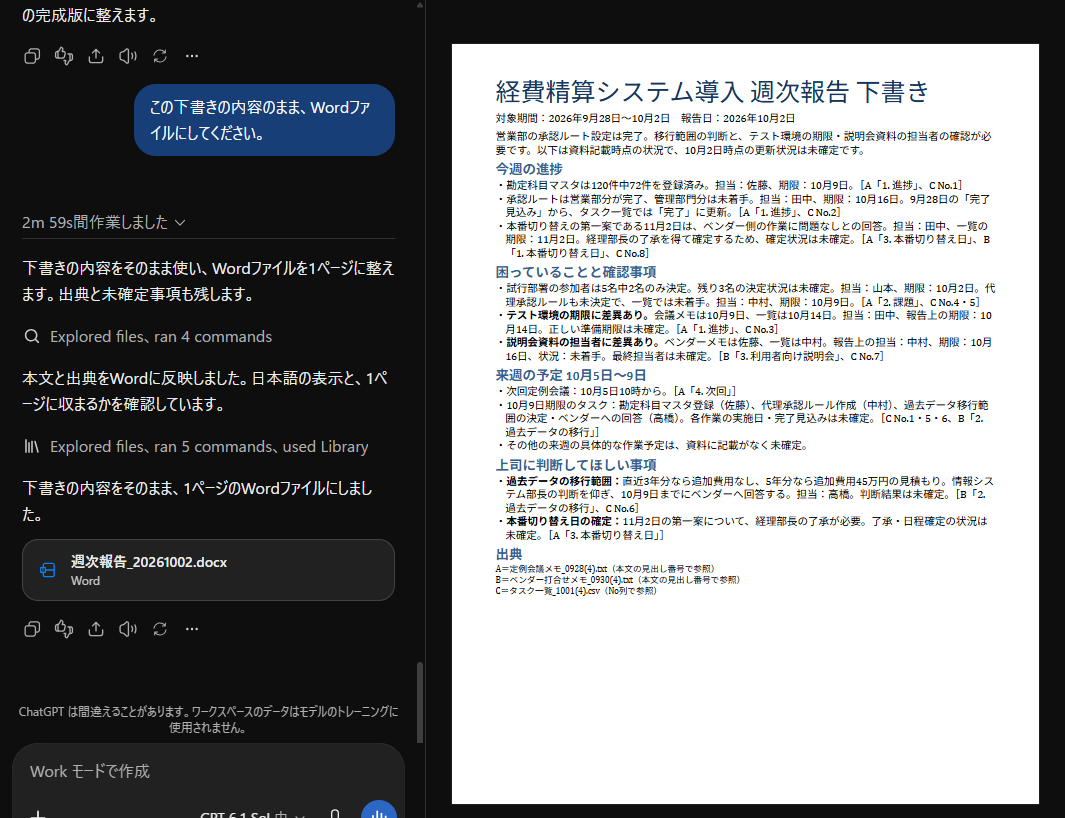The height and width of the screenshot is (818, 1065).
Task: Regenerate the reply ending in 完成版に整えます
Action: 160,56
